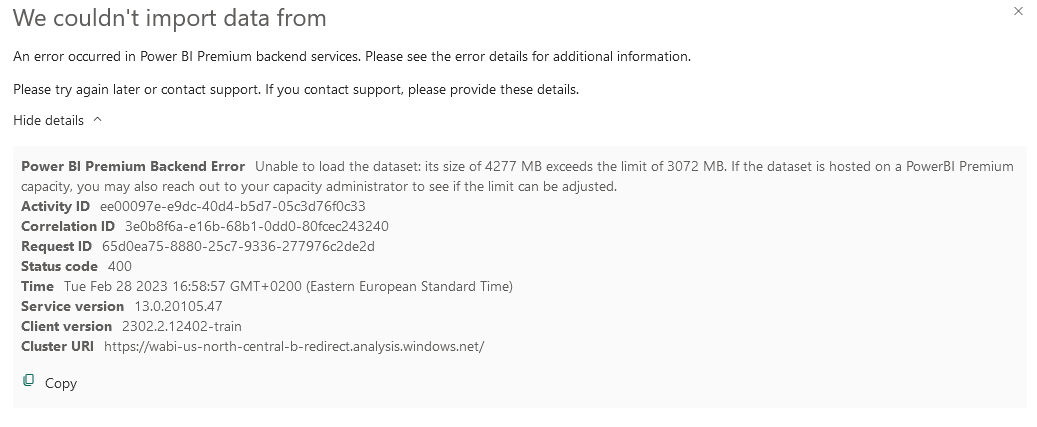Click the bold Activity ID label
Screen dimensions: 1037x427
point(56,206)
